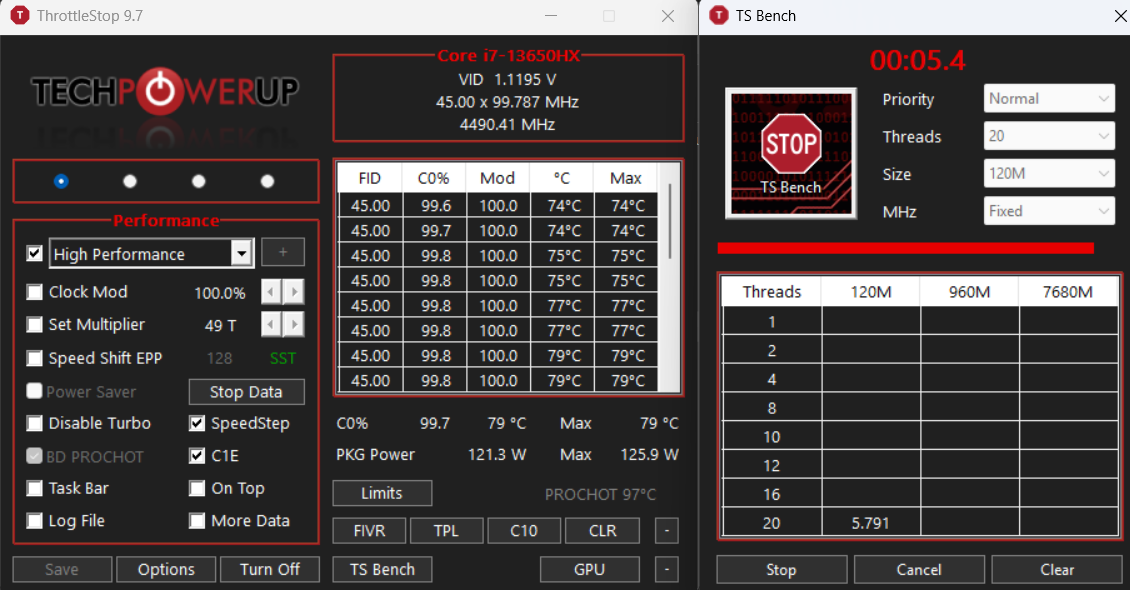Open the Limits window
The width and height of the screenshot is (1130, 590).
382,493
